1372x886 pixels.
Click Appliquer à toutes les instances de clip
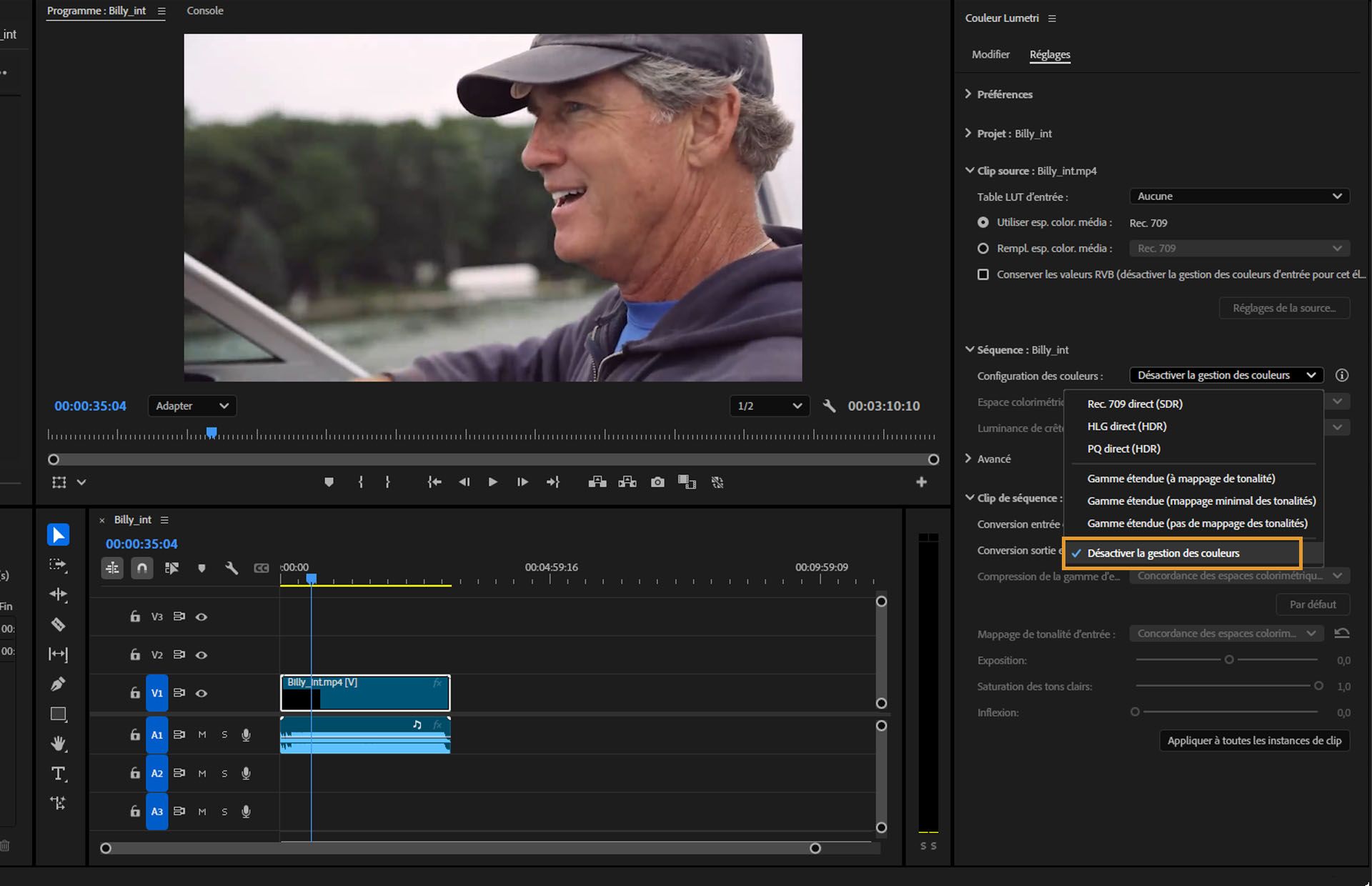1254,740
